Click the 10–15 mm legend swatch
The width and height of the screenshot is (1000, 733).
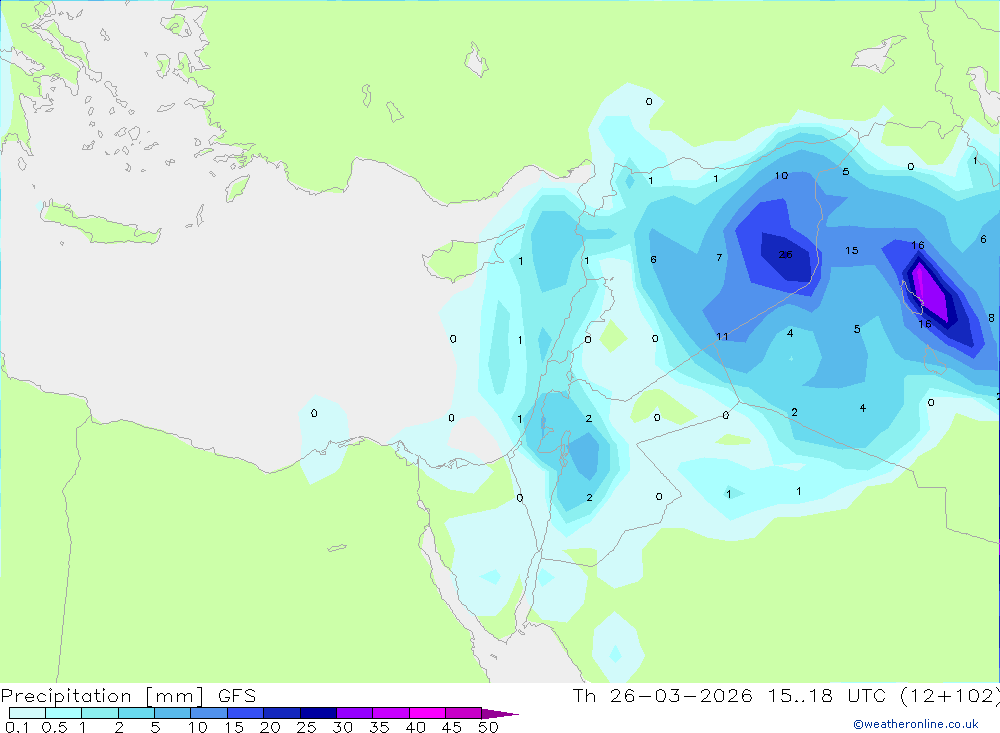[209, 713]
